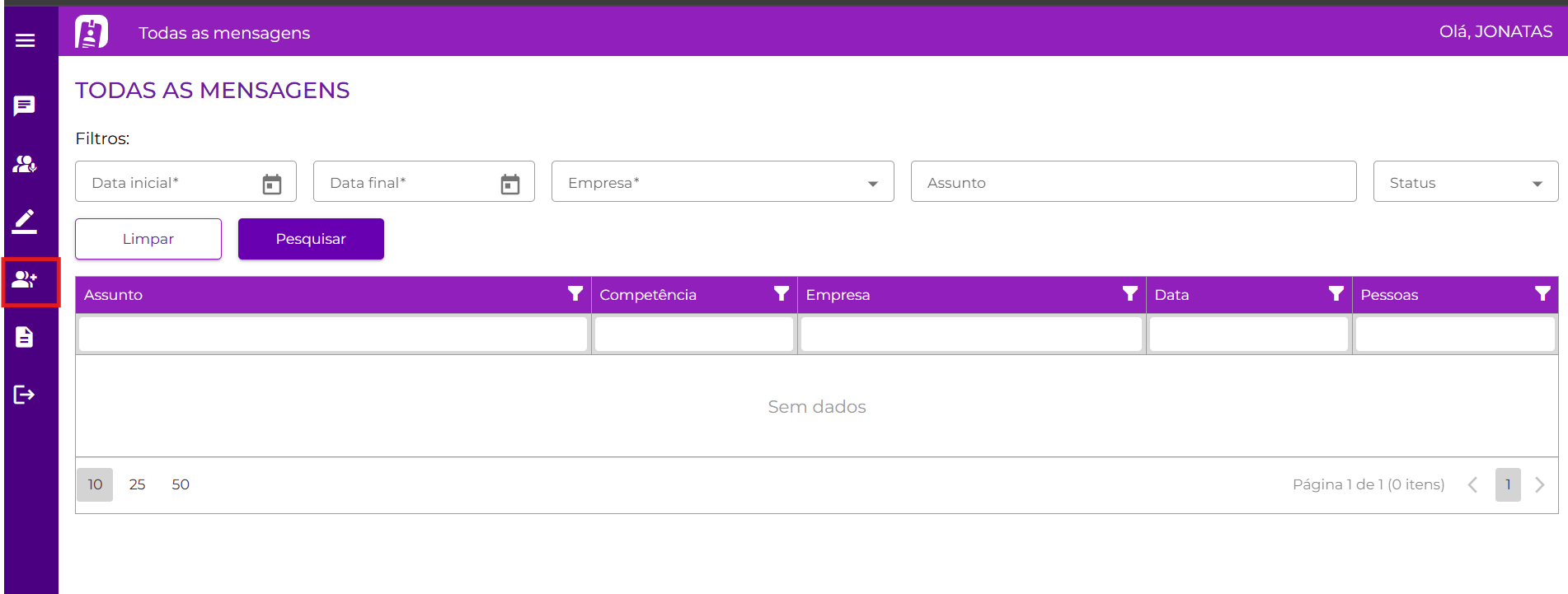
Task: Click the app logo badge icon
Action: point(92,32)
